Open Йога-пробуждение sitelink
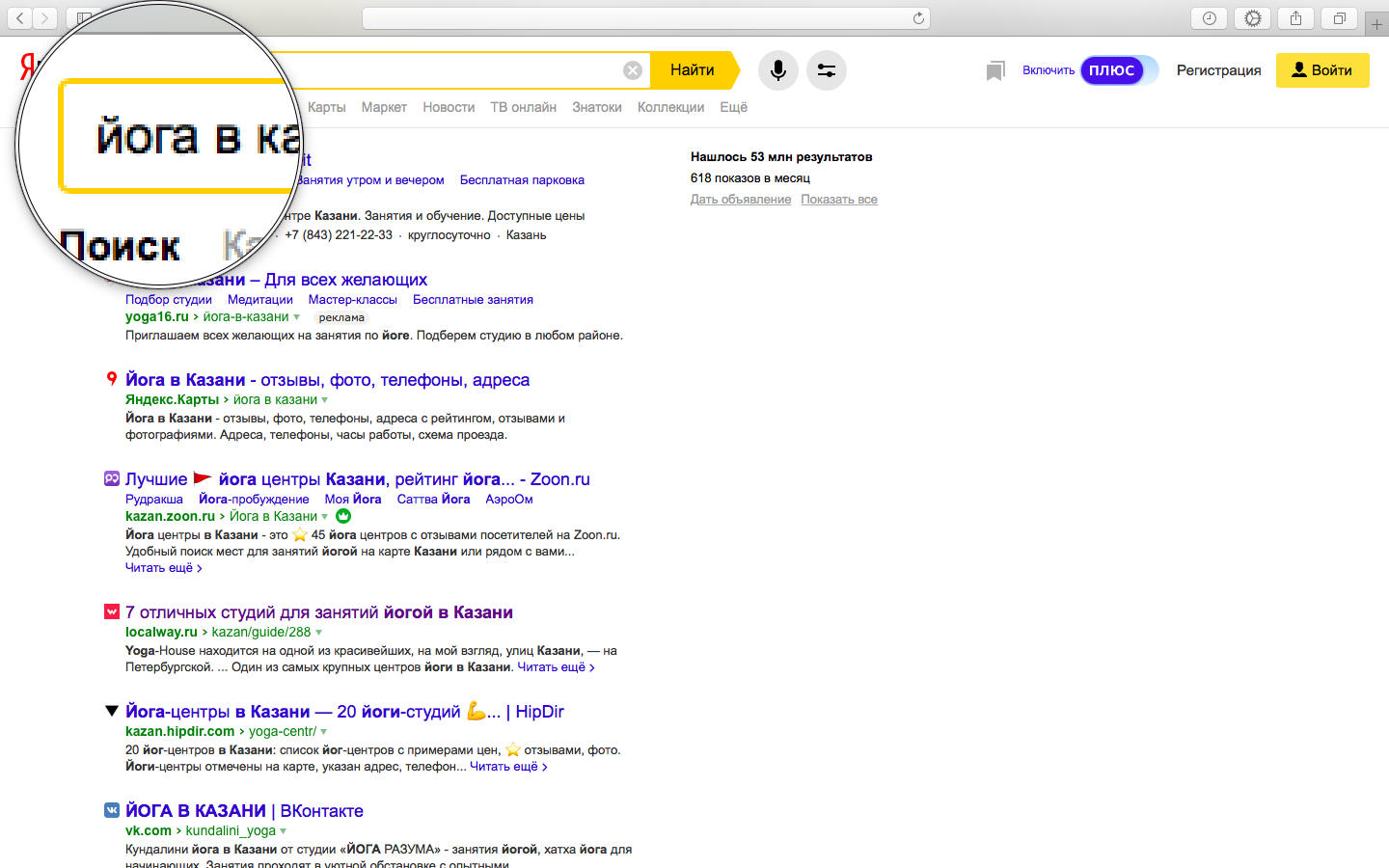 click(254, 500)
